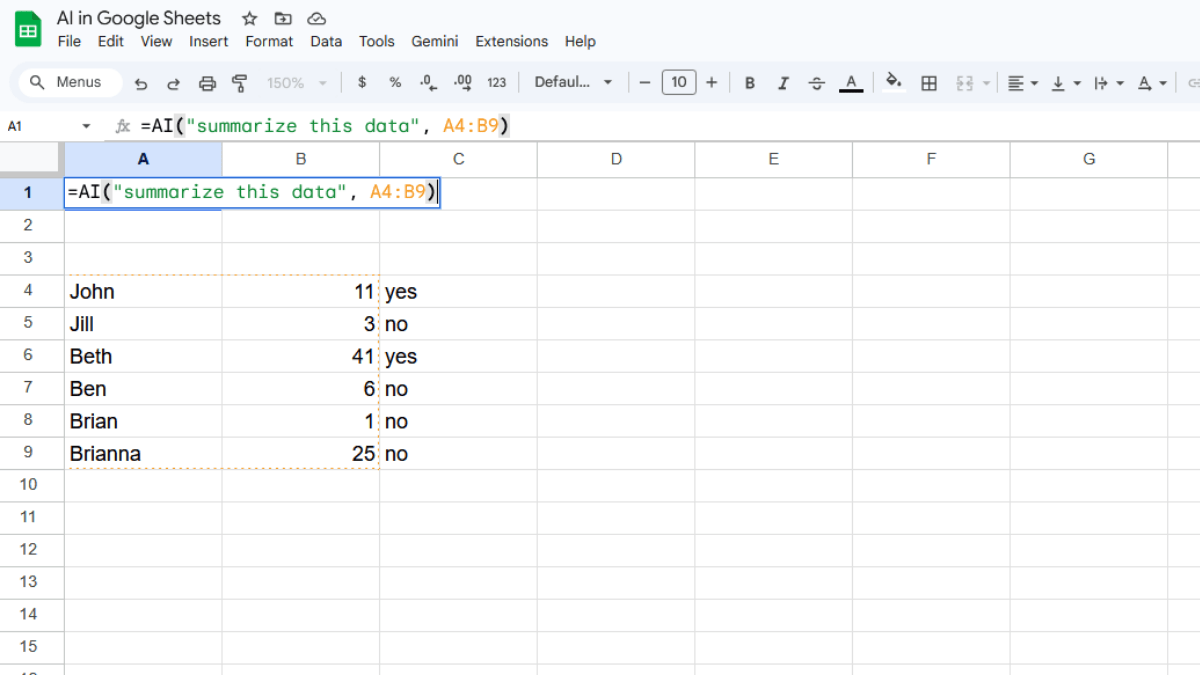Toggle bold formatting
Image resolution: width=1200 pixels, height=675 pixels.
pos(750,82)
